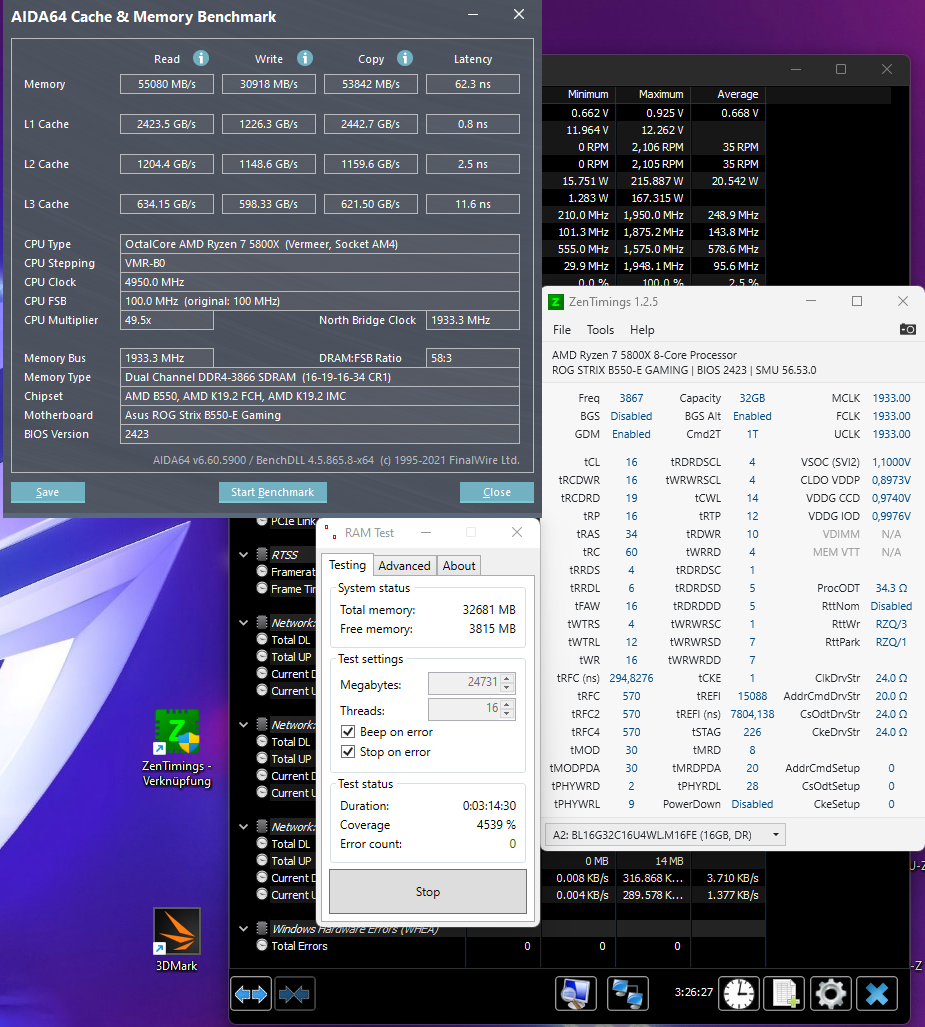The image size is (925, 1027).
Task: Click Save in AIDA64 benchmark
Action: tap(47, 492)
